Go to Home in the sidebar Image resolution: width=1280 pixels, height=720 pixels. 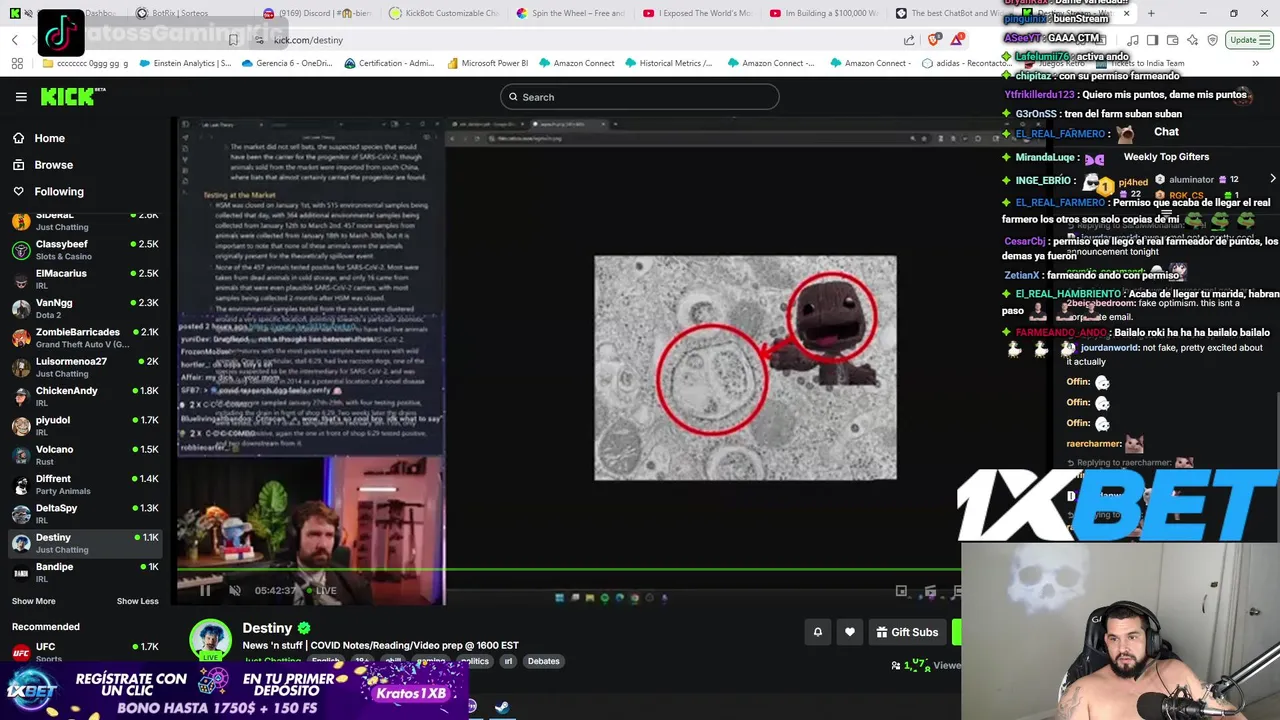click(x=49, y=138)
